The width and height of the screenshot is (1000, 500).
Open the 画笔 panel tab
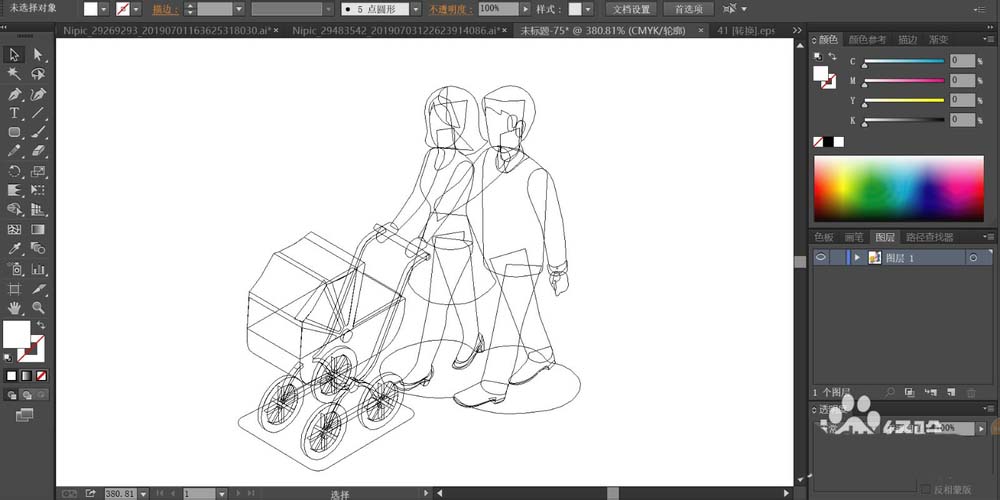pyautogui.click(x=854, y=237)
